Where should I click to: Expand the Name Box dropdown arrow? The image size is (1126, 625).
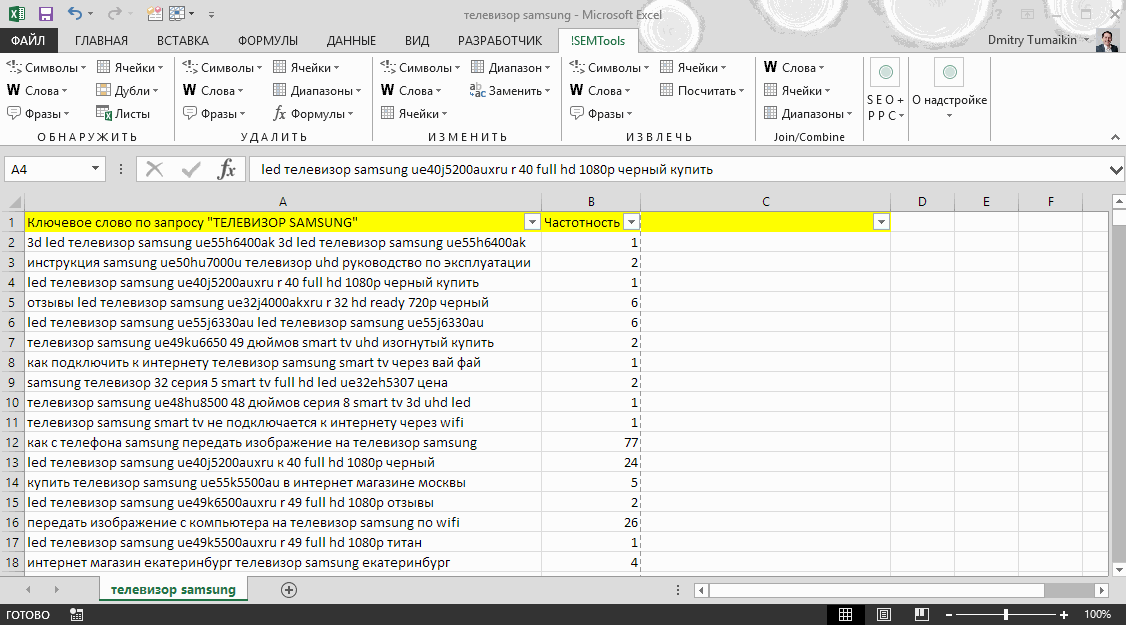pyautogui.click(x=95, y=169)
